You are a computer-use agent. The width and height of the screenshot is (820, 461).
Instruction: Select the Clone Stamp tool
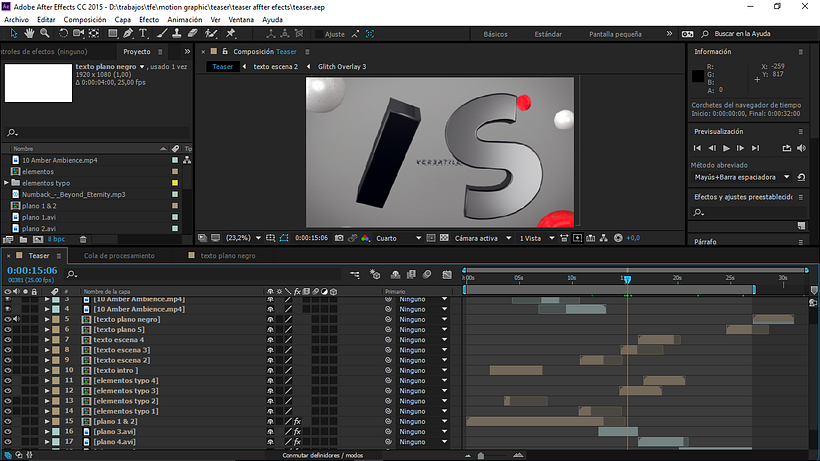[177, 33]
